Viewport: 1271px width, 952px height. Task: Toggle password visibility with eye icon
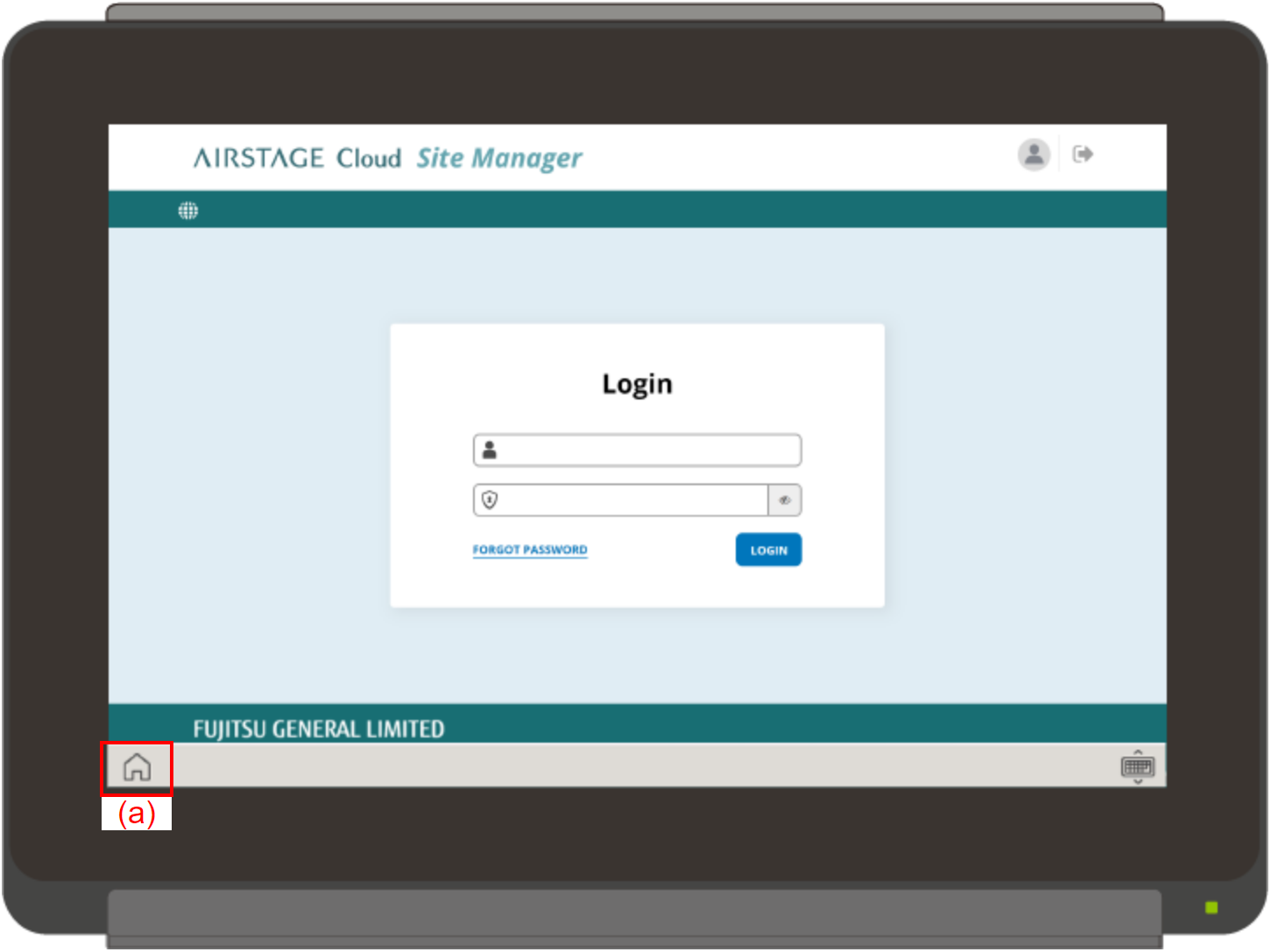785,500
